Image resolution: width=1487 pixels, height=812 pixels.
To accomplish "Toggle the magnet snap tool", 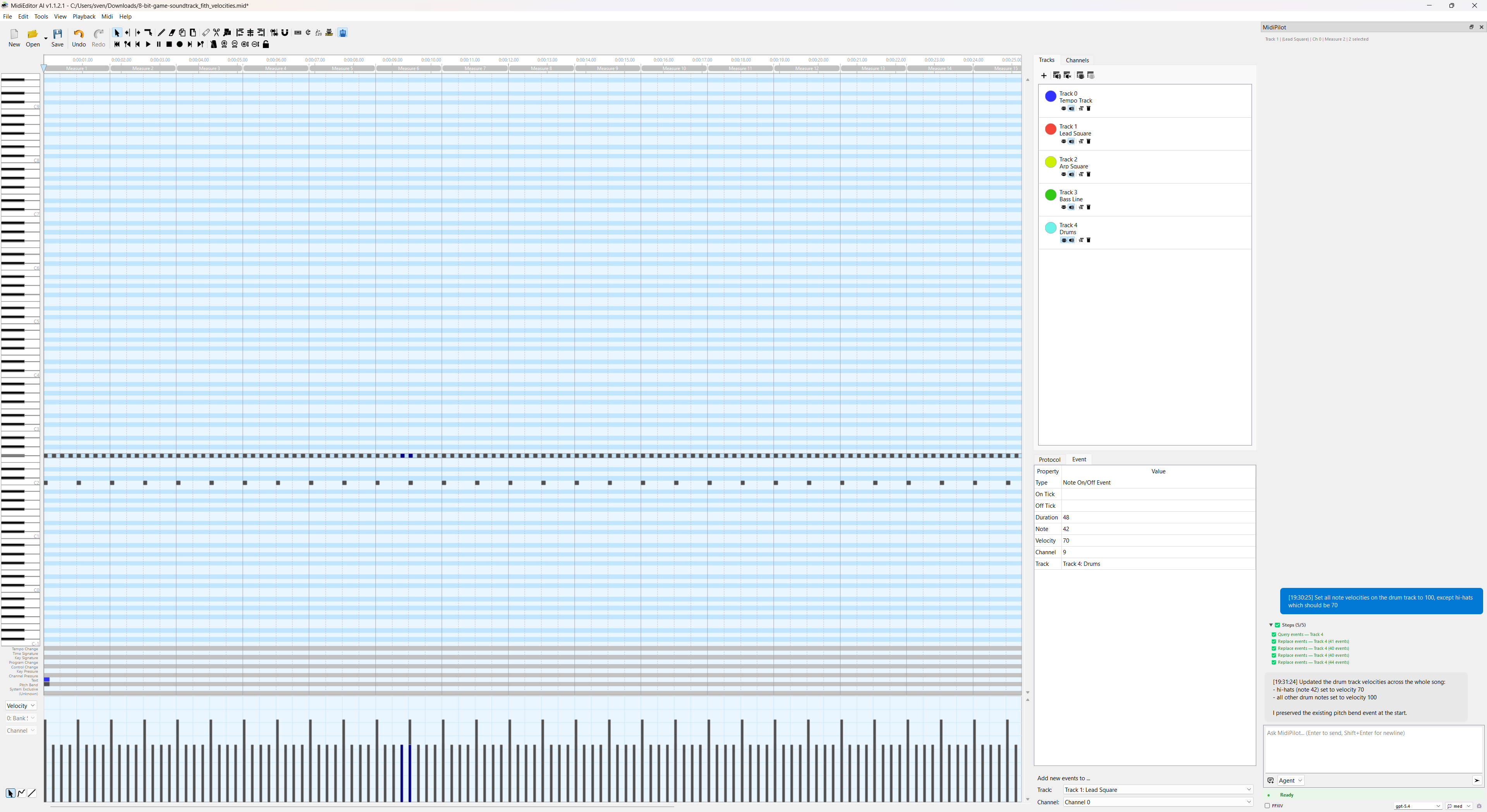I will [x=285, y=33].
